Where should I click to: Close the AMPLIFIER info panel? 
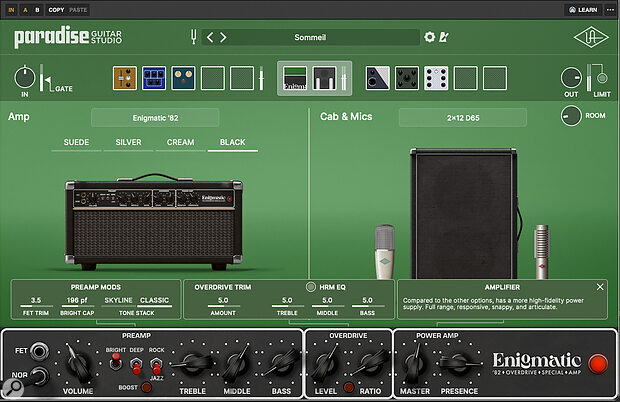(x=600, y=287)
